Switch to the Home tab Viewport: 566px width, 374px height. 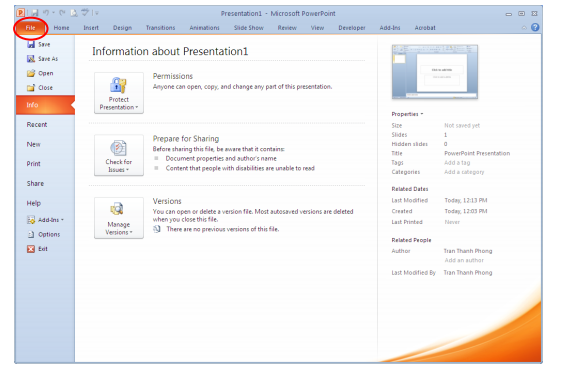click(61, 28)
